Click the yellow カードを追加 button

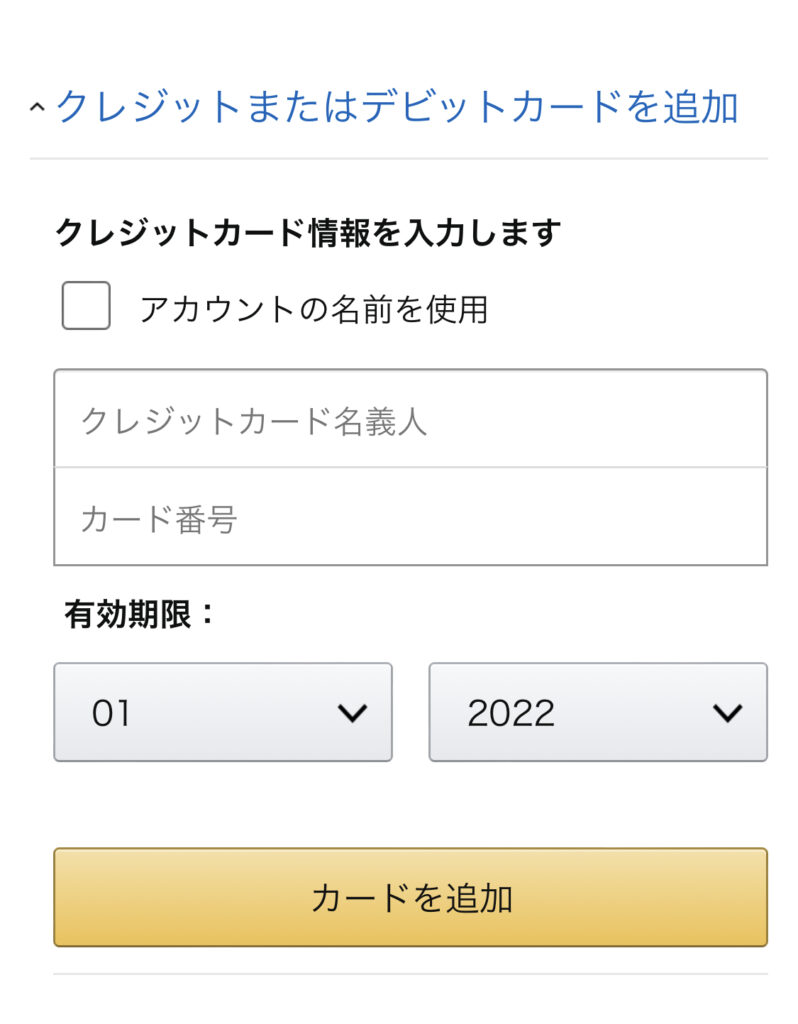click(x=410, y=897)
